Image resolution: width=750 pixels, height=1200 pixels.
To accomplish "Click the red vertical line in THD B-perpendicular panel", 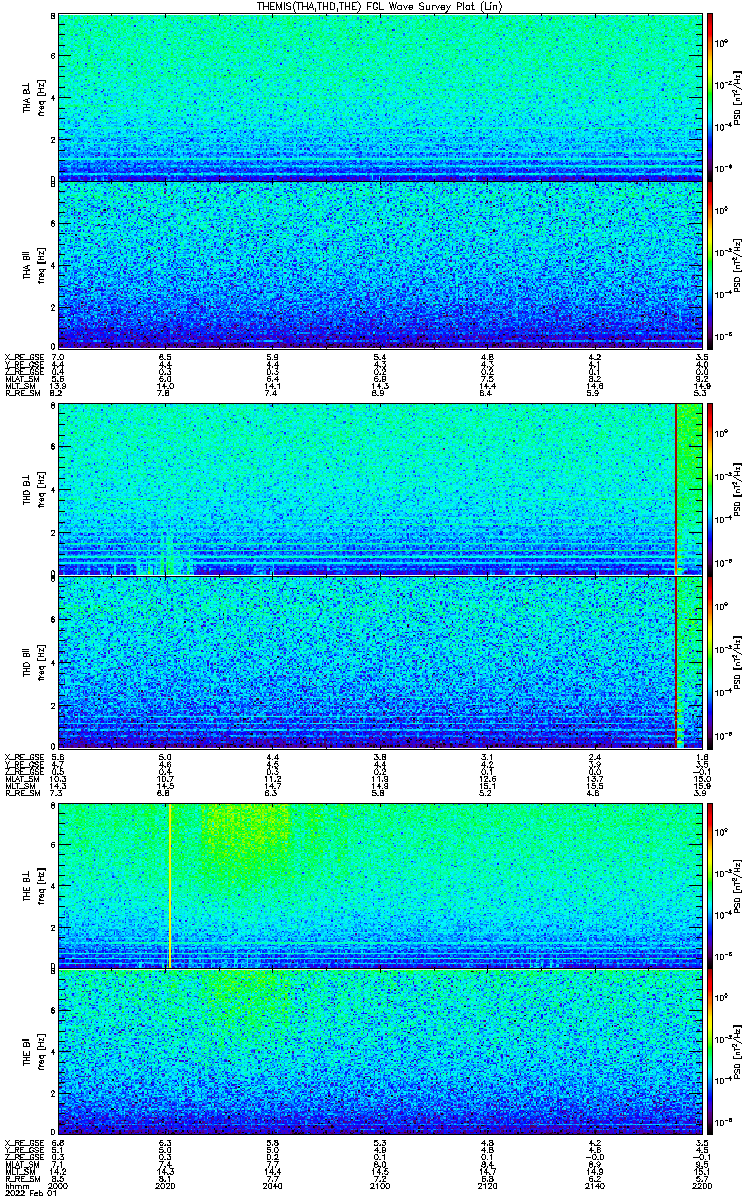I will 677,488.
